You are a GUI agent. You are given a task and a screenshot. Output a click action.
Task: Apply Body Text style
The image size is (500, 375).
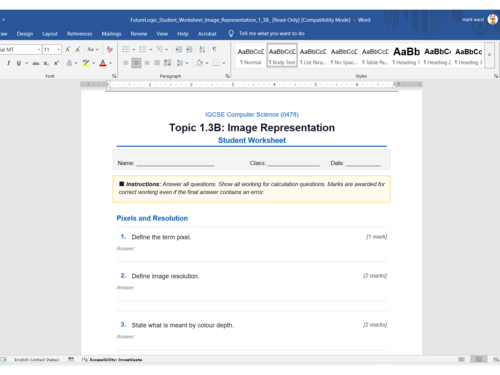(282, 56)
